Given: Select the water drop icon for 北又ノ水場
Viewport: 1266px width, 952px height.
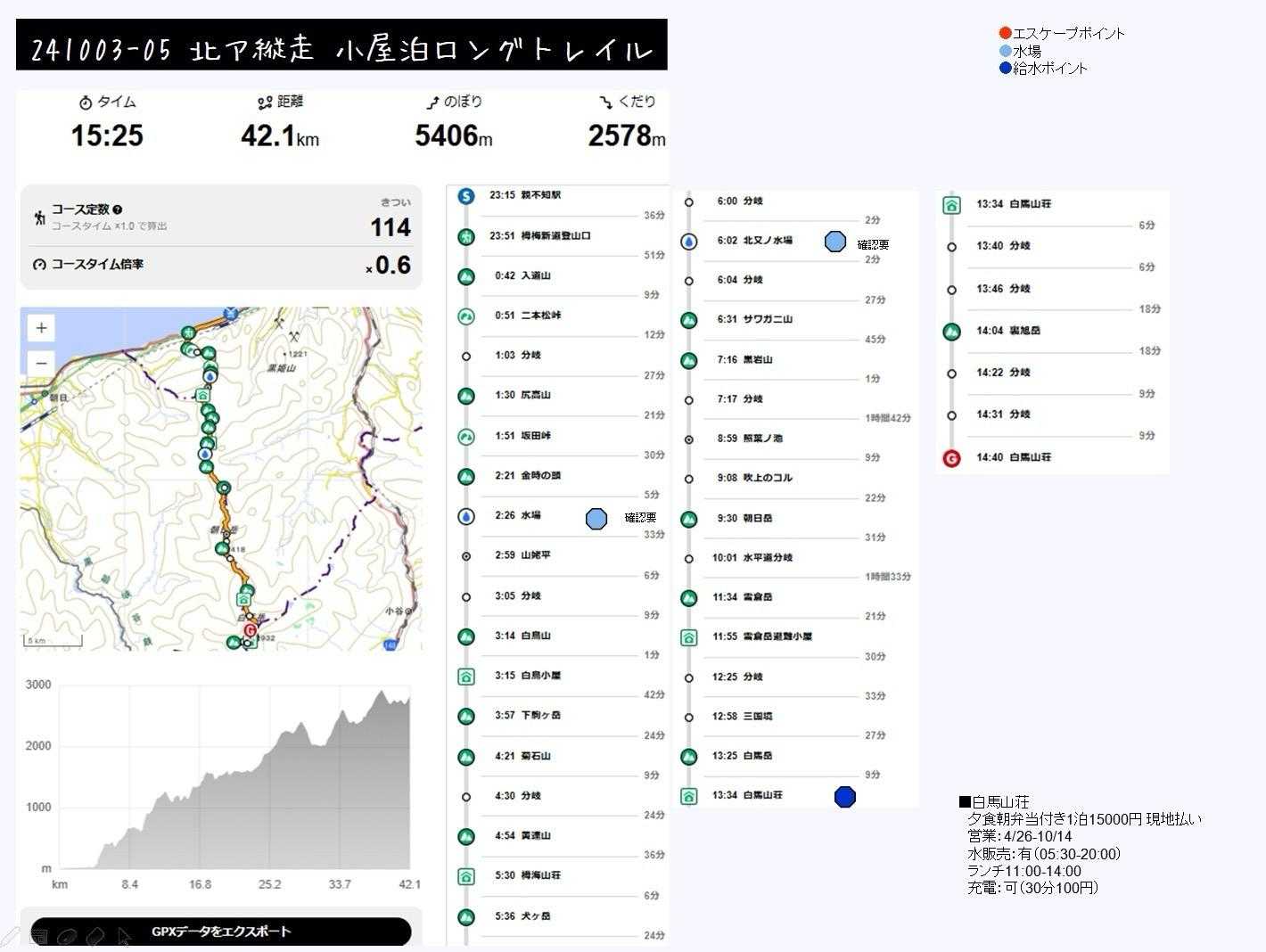Looking at the screenshot, I should [688, 241].
